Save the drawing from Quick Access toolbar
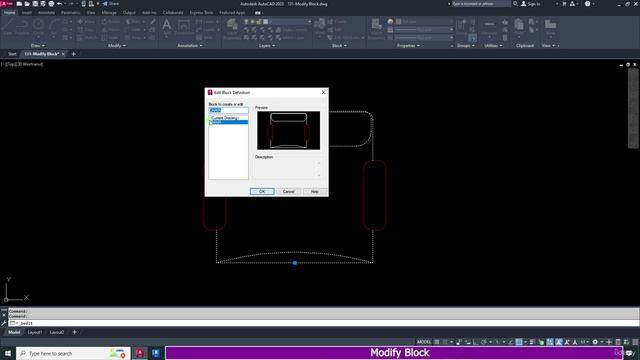Viewport: 640px width, 360px height. pos(35,4)
